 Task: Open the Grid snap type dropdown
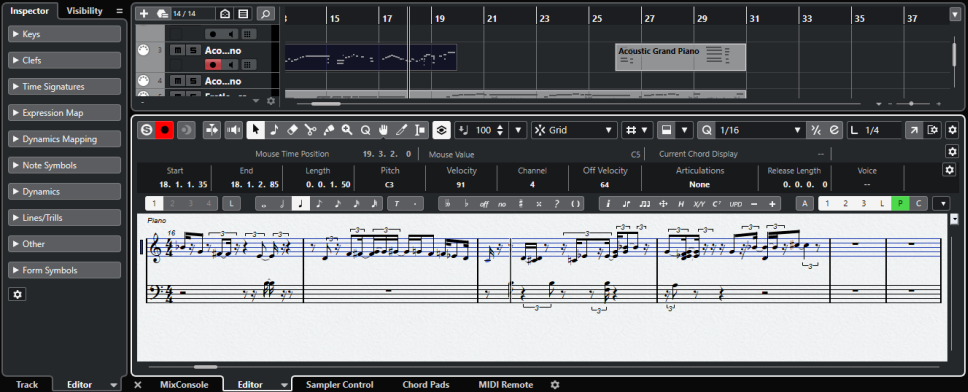[574, 130]
